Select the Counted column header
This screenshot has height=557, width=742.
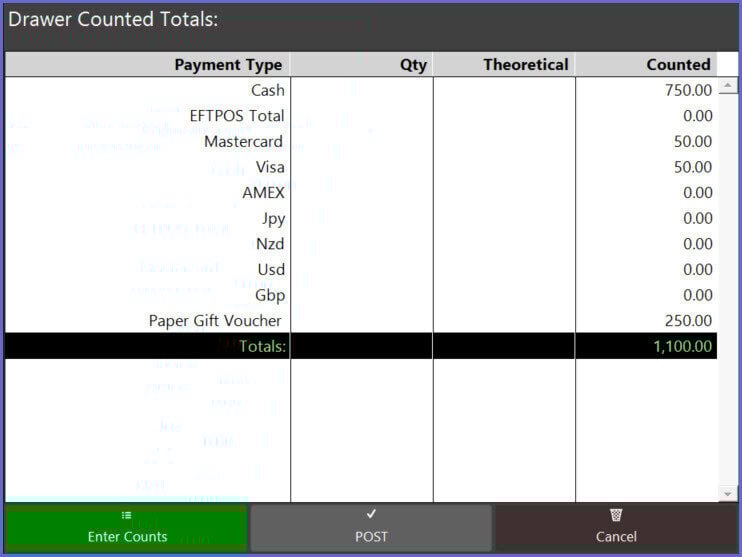677,64
